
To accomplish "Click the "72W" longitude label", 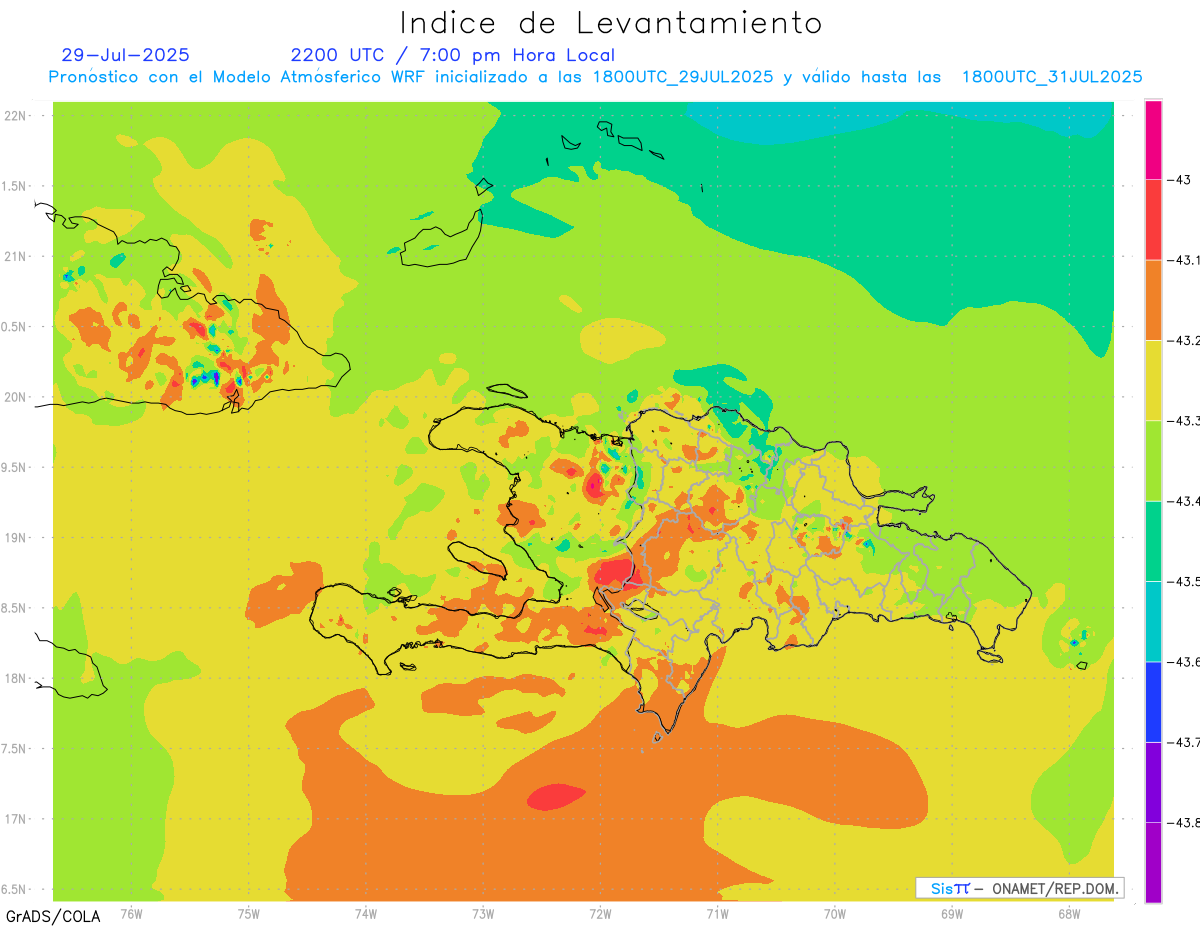I will coord(600,913).
